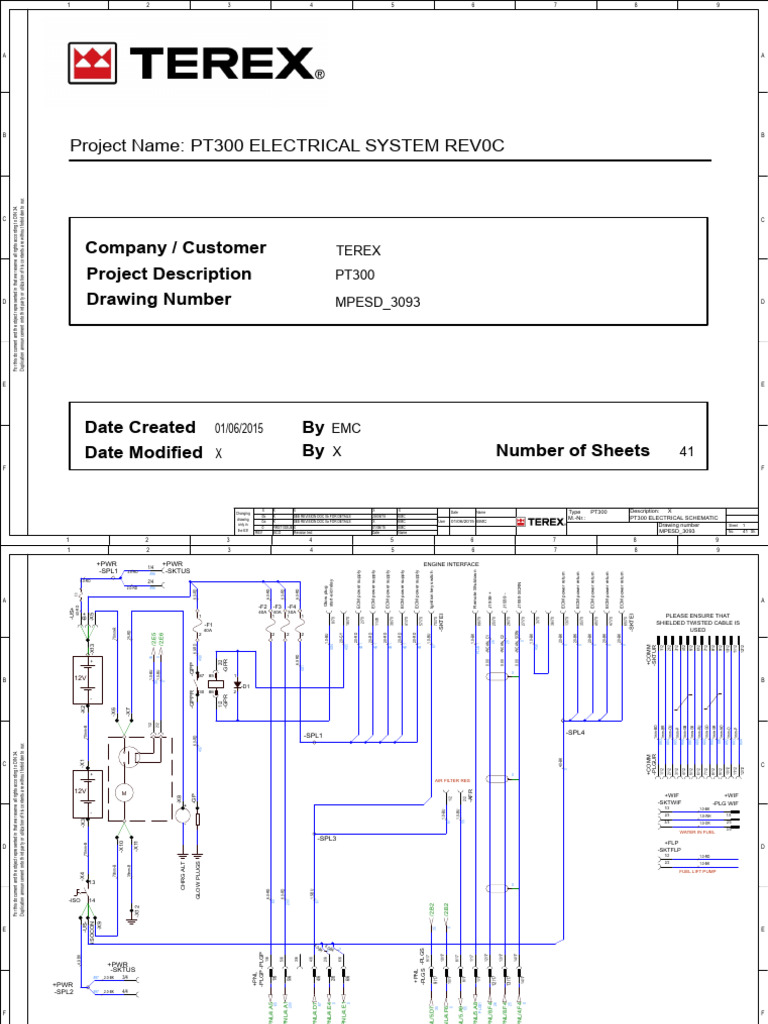768x1024 pixels.
Task: Click the +PWR -SPL2 label
Action: [x=64, y=987]
